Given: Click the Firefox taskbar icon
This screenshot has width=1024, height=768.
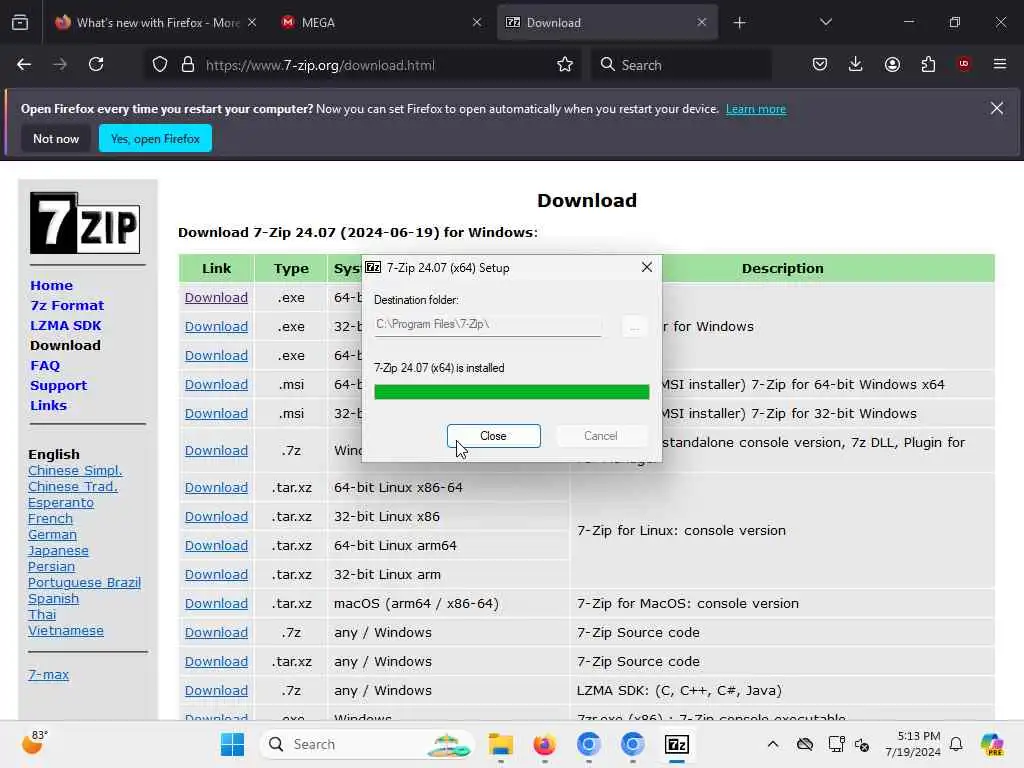Looking at the screenshot, I should pyautogui.click(x=545, y=744).
